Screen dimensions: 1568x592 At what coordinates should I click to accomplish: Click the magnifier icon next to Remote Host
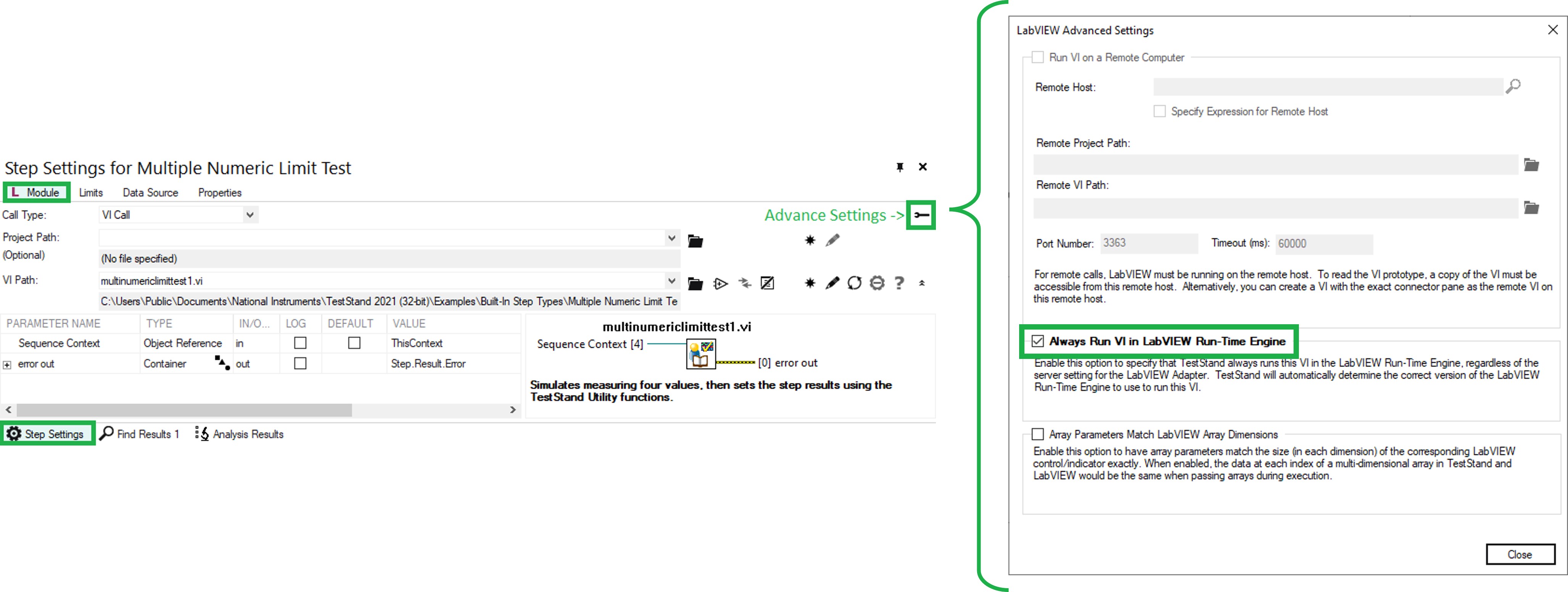click(x=1513, y=86)
